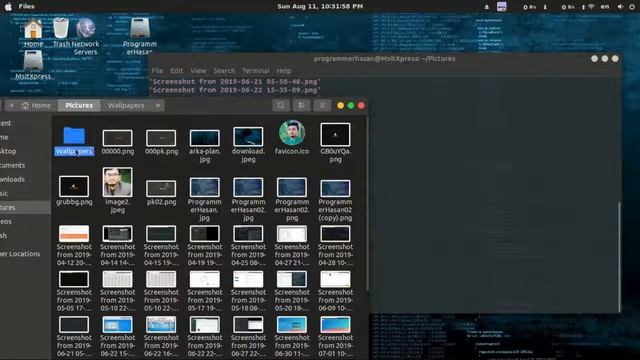Image resolution: width=640 pixels, height=360 pixels.
Task: Click the Files window vertical scrollbar
Action: [x=367, y=203]
